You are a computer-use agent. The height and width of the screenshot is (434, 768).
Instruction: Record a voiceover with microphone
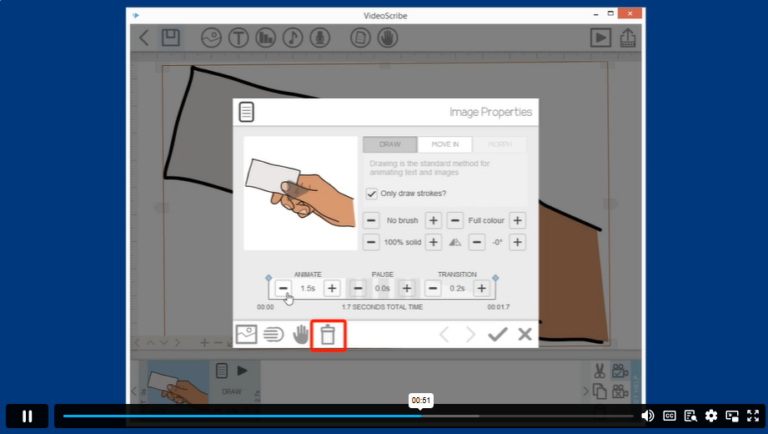coord(320,38)
